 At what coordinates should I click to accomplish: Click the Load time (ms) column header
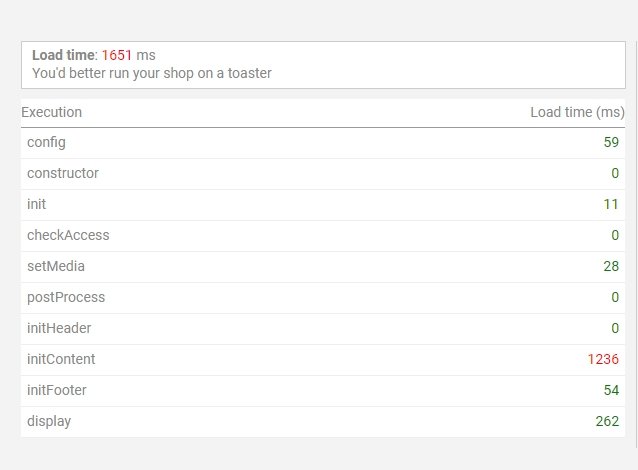pyautogui.click(x=577, y=112)
